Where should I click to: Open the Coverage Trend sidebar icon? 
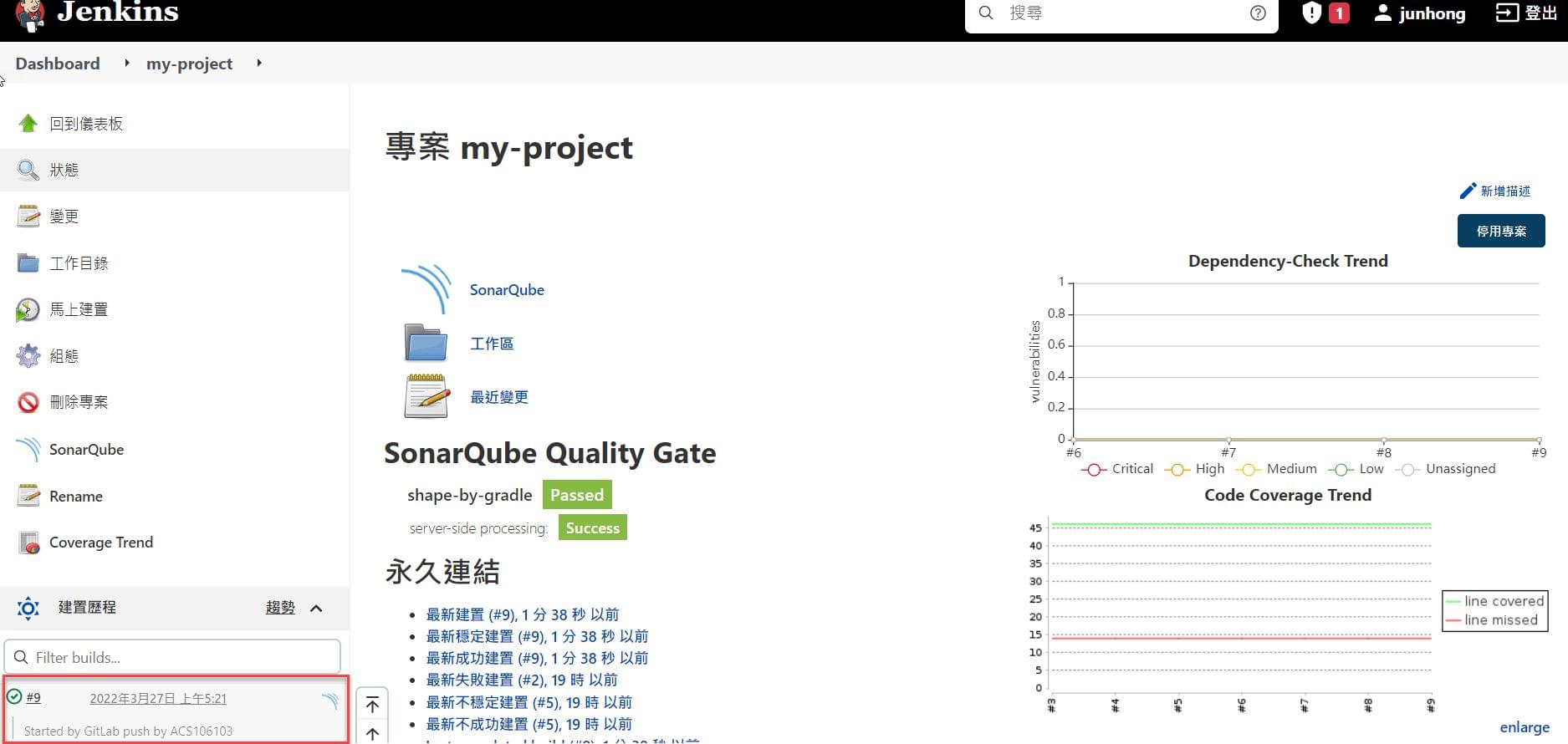pos(28,543)
